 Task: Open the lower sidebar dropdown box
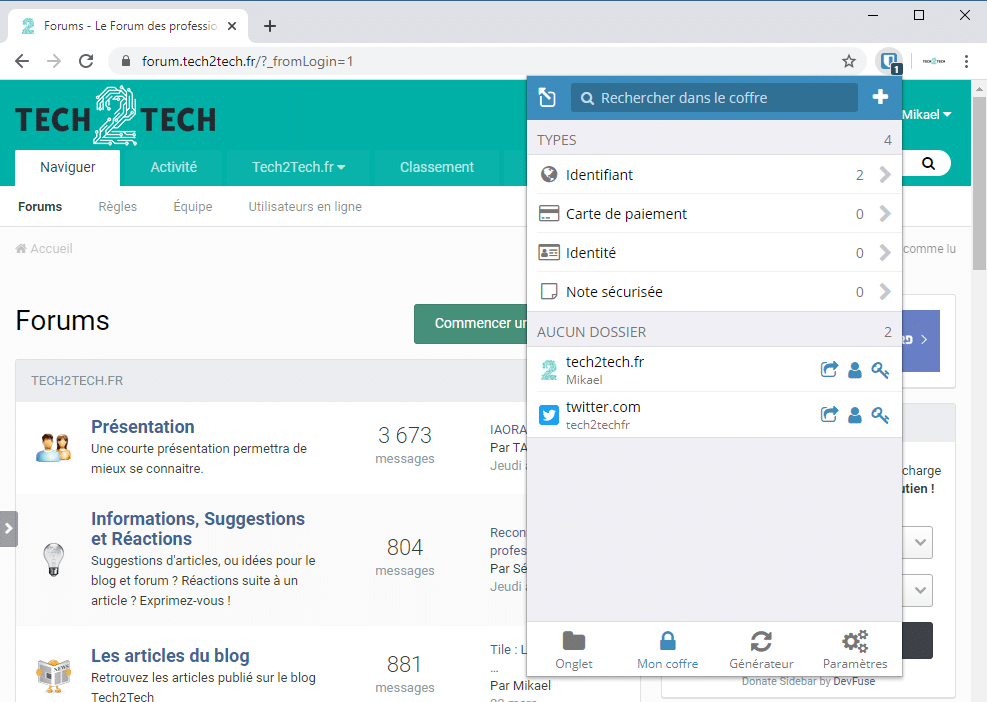point(918,591)
